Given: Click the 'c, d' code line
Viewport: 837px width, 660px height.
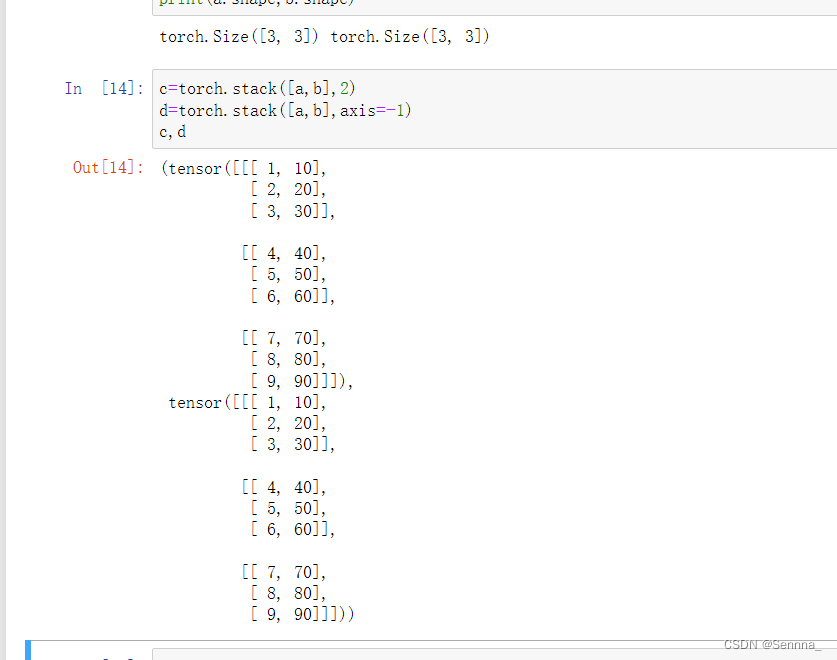Looking at the screenshot, I should coord(172,132).
